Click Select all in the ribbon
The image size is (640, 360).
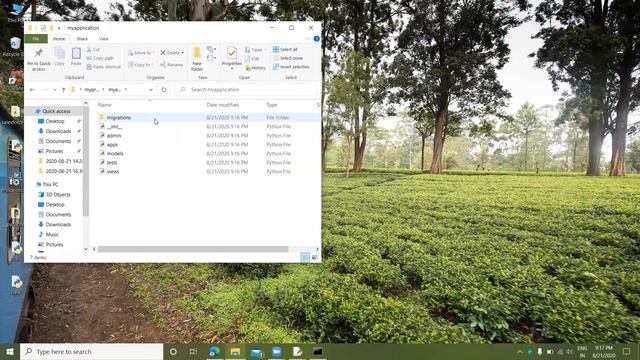click(x=285, y=49)
